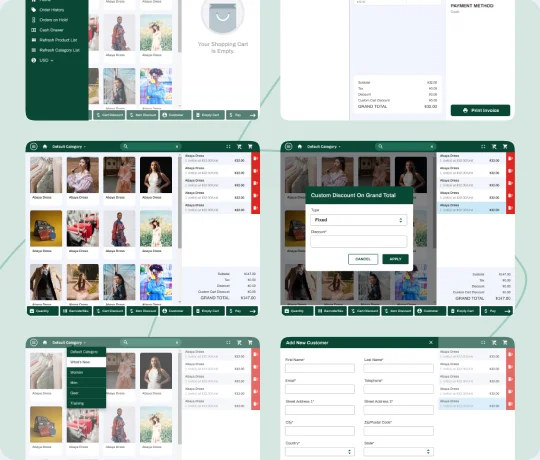Click hamburger menu icon on the discount dialog screen
The width and height of the screenshot is (540, 460).
(289, 147)
